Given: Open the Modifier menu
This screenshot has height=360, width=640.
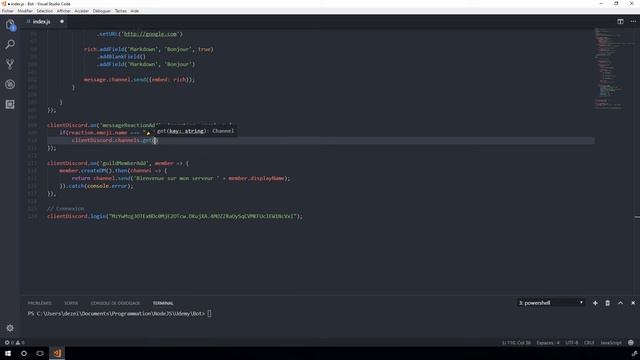Looking at the screenshot, I should click(x=25, y=11).
